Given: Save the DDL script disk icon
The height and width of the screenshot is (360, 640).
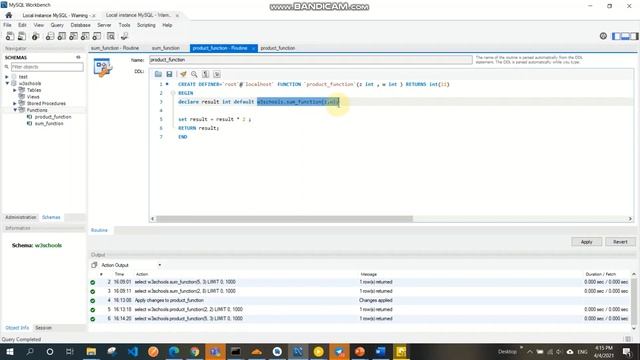Looking at the screenshot, I should (169, 74).
